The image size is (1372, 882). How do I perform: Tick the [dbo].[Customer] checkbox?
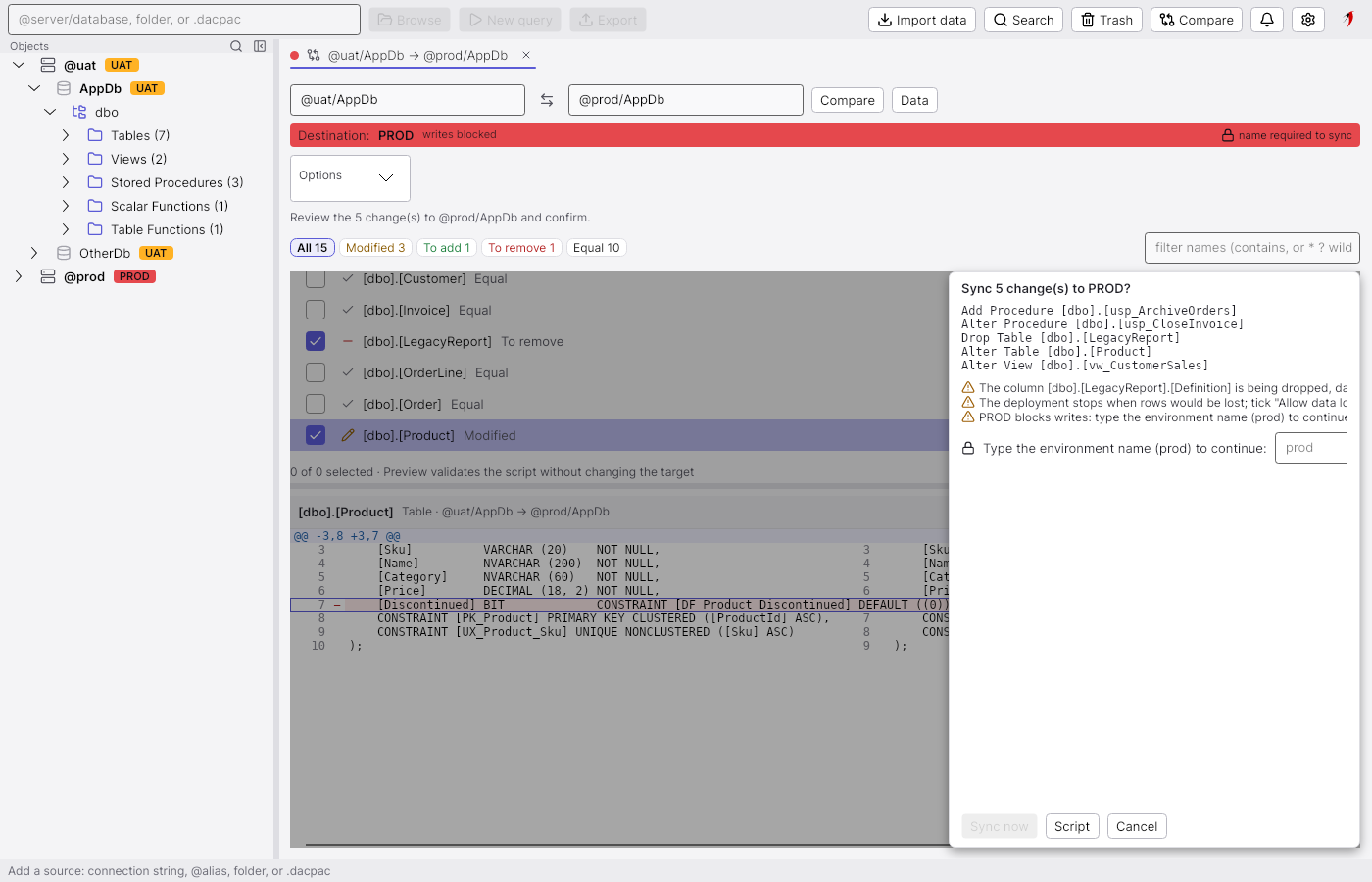[x=316, y=279]
